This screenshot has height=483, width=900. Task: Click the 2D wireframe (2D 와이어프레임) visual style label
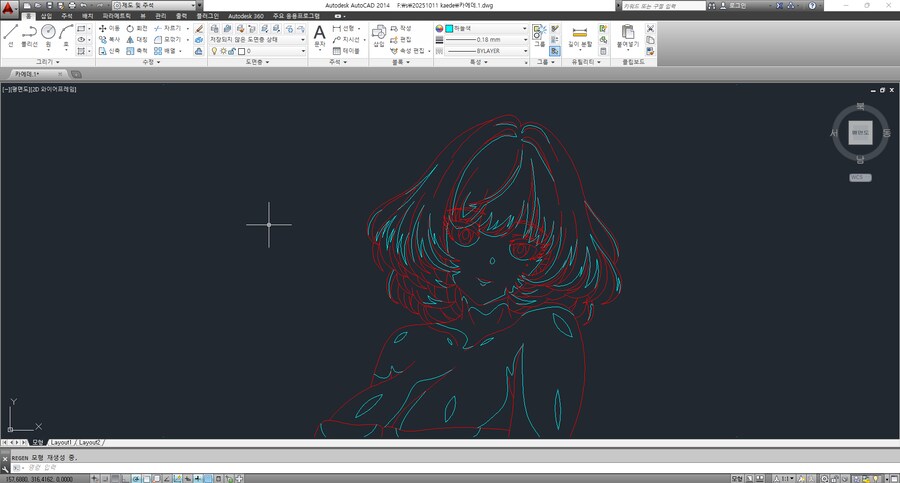(x=53, y=90)
